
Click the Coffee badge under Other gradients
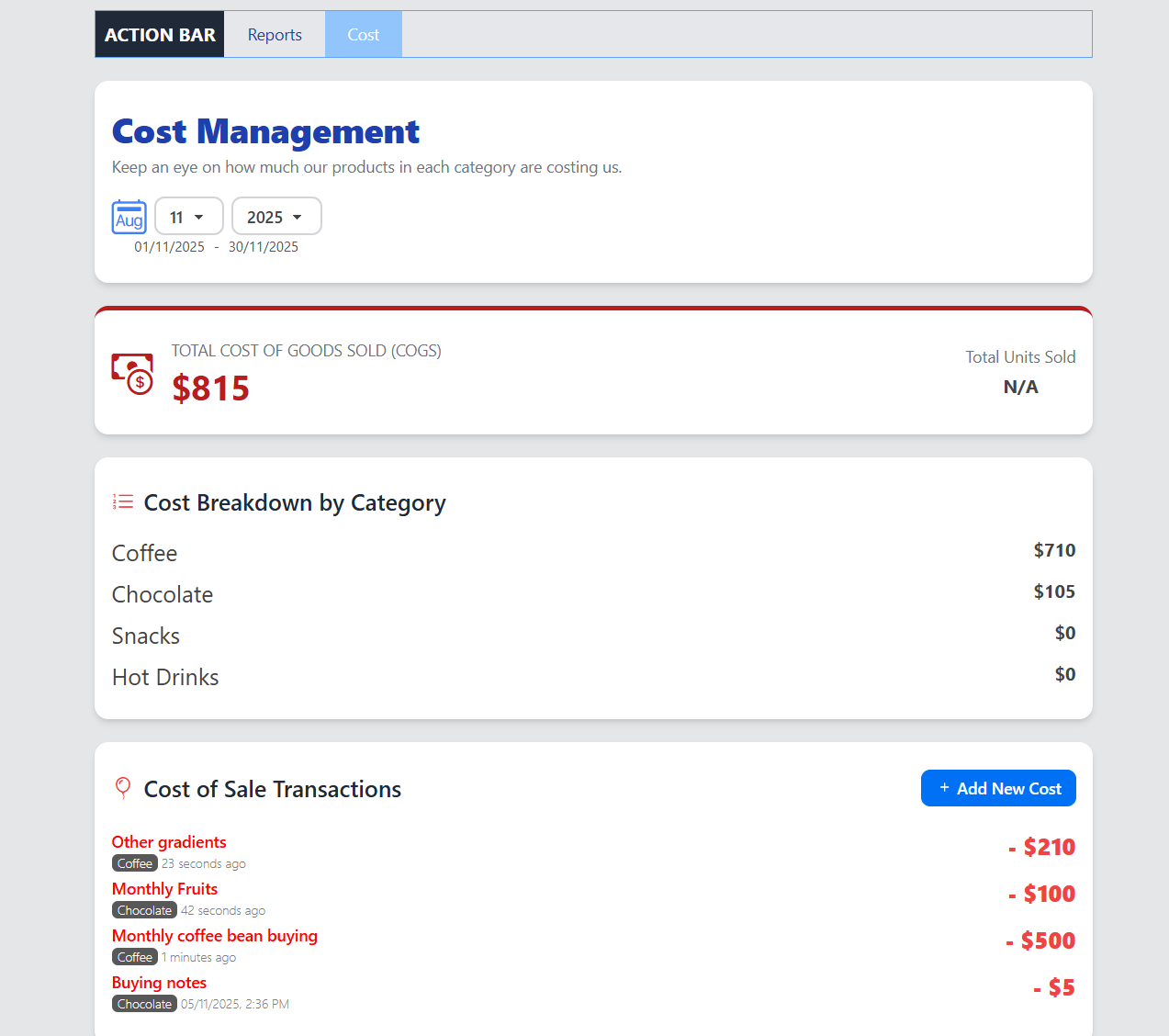pyautogui.click(x=134, y=863)
